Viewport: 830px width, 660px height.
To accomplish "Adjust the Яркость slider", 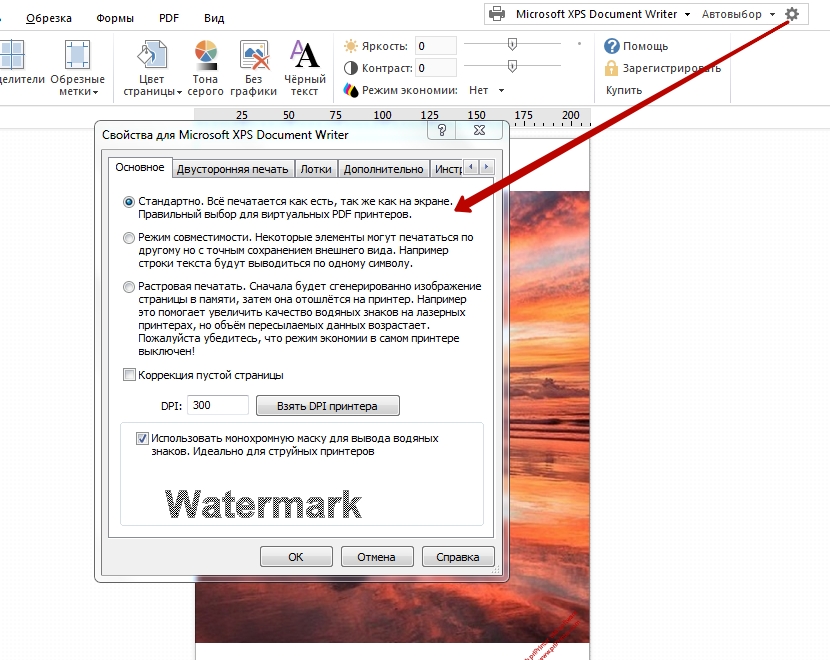I will tap(512, 44).
